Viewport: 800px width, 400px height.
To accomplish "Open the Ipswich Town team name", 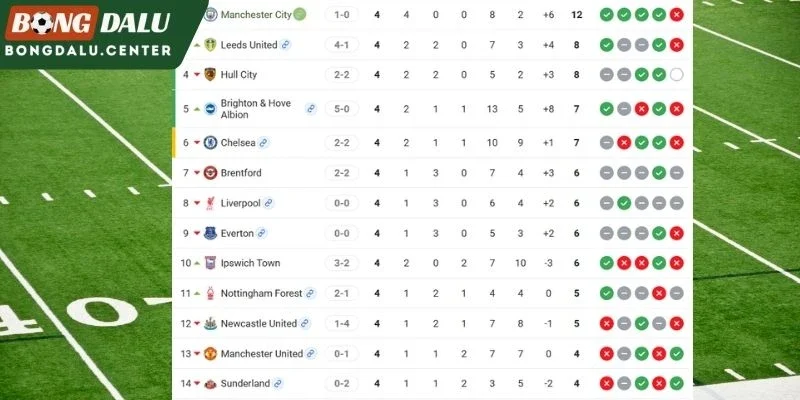I will click(x=250, y=263).
